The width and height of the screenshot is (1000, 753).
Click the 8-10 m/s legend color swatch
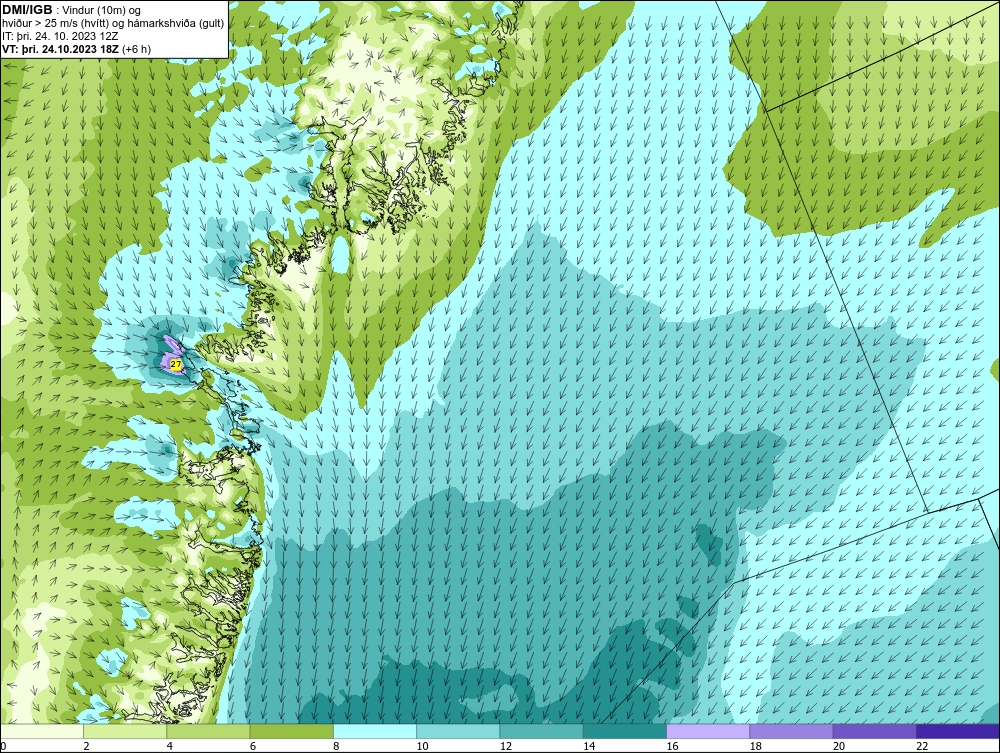click(x=375, y=731)
